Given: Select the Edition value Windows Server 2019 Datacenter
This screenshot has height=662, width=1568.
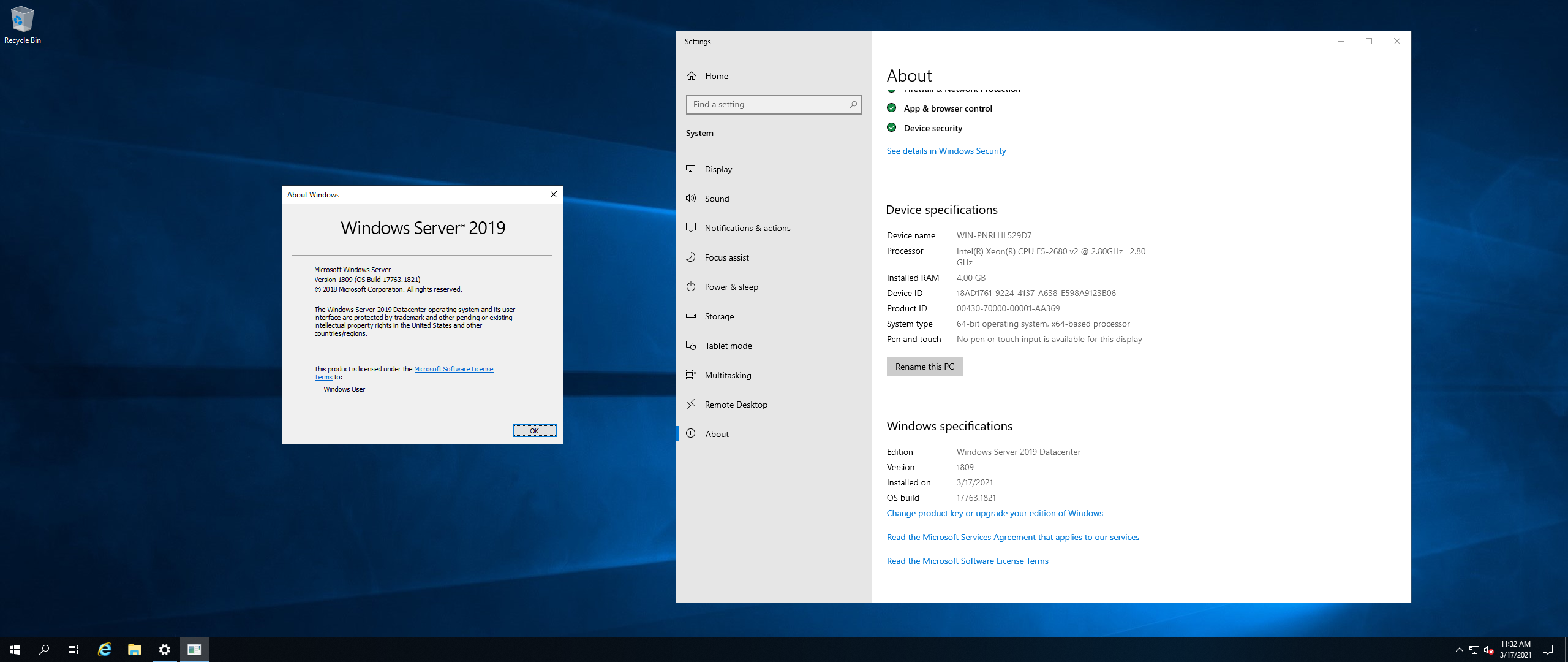Looking at the screenshot, I should point(1018,452).
